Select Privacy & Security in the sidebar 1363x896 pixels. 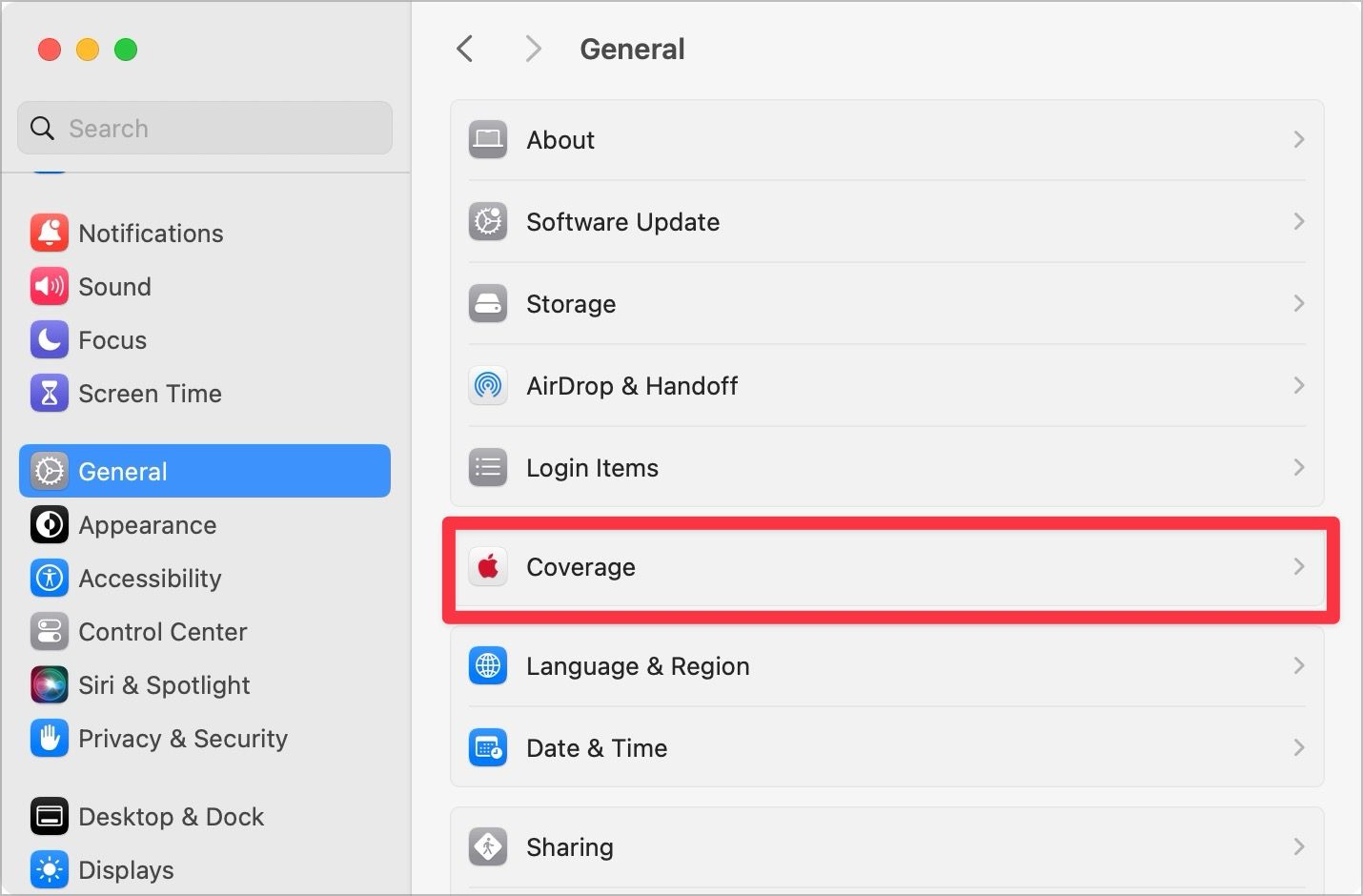click(183, 739)
